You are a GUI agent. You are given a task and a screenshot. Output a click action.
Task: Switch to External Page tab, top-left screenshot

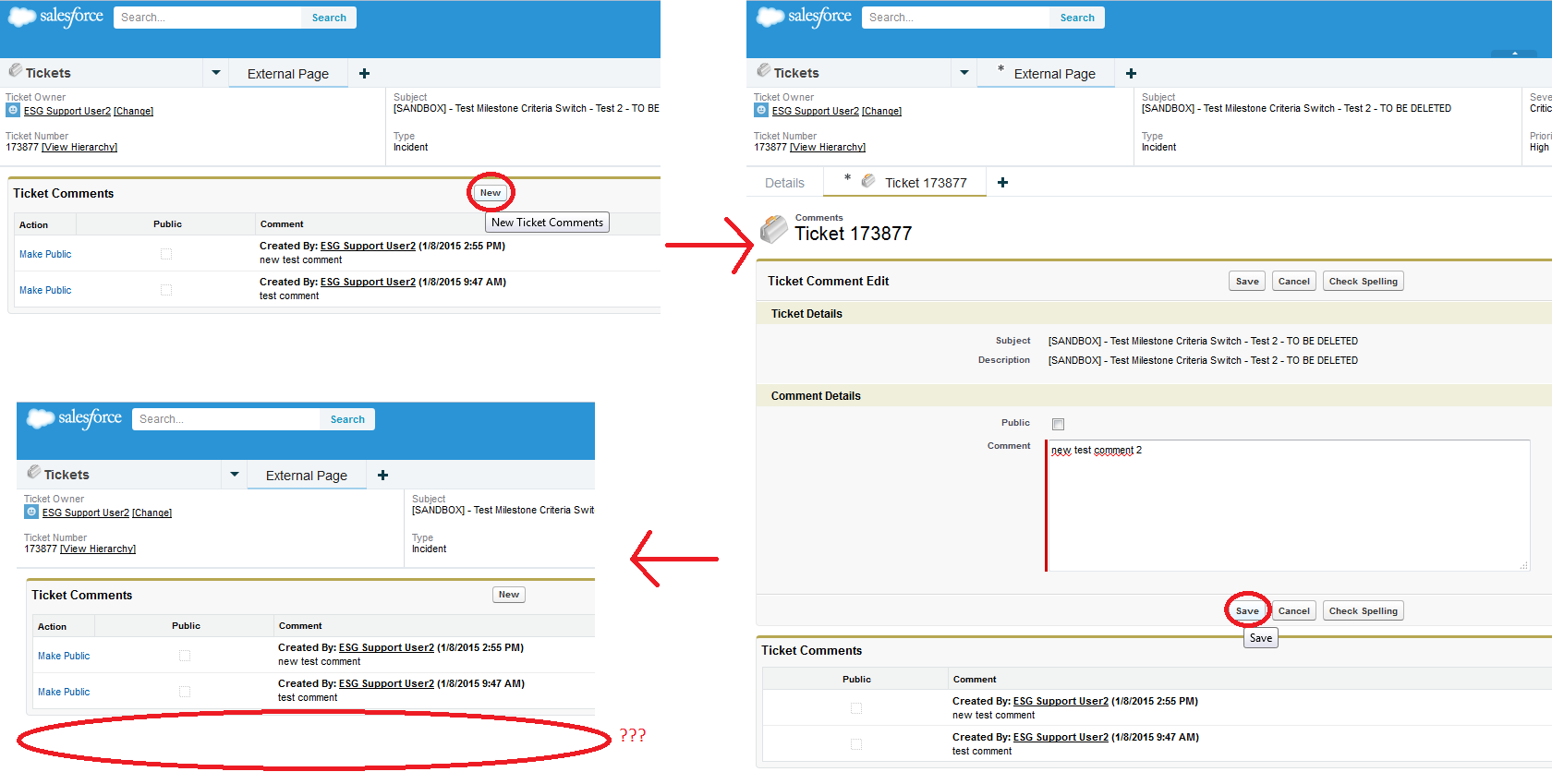click(x=288, y=74)
